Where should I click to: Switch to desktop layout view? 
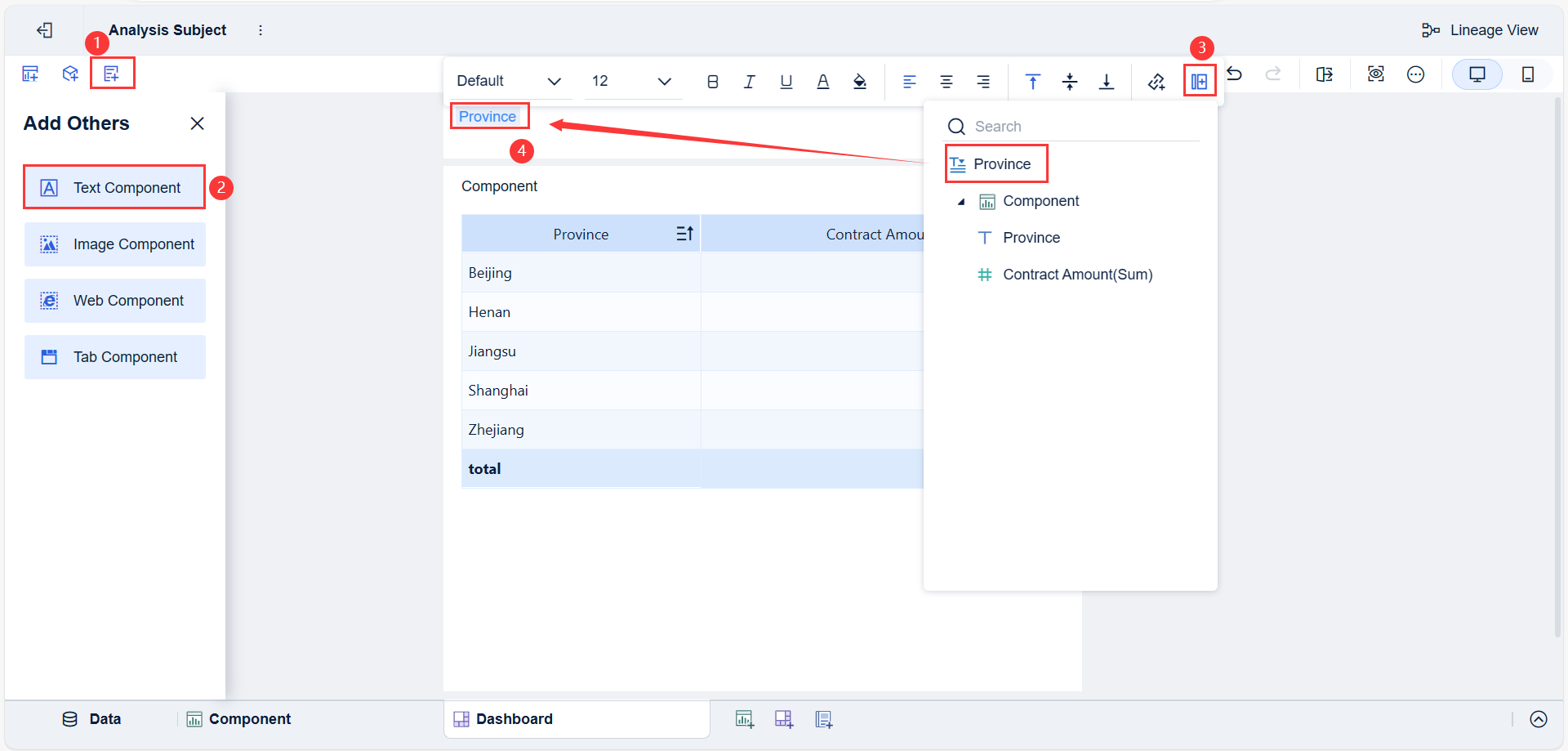tap(1477, 74)
